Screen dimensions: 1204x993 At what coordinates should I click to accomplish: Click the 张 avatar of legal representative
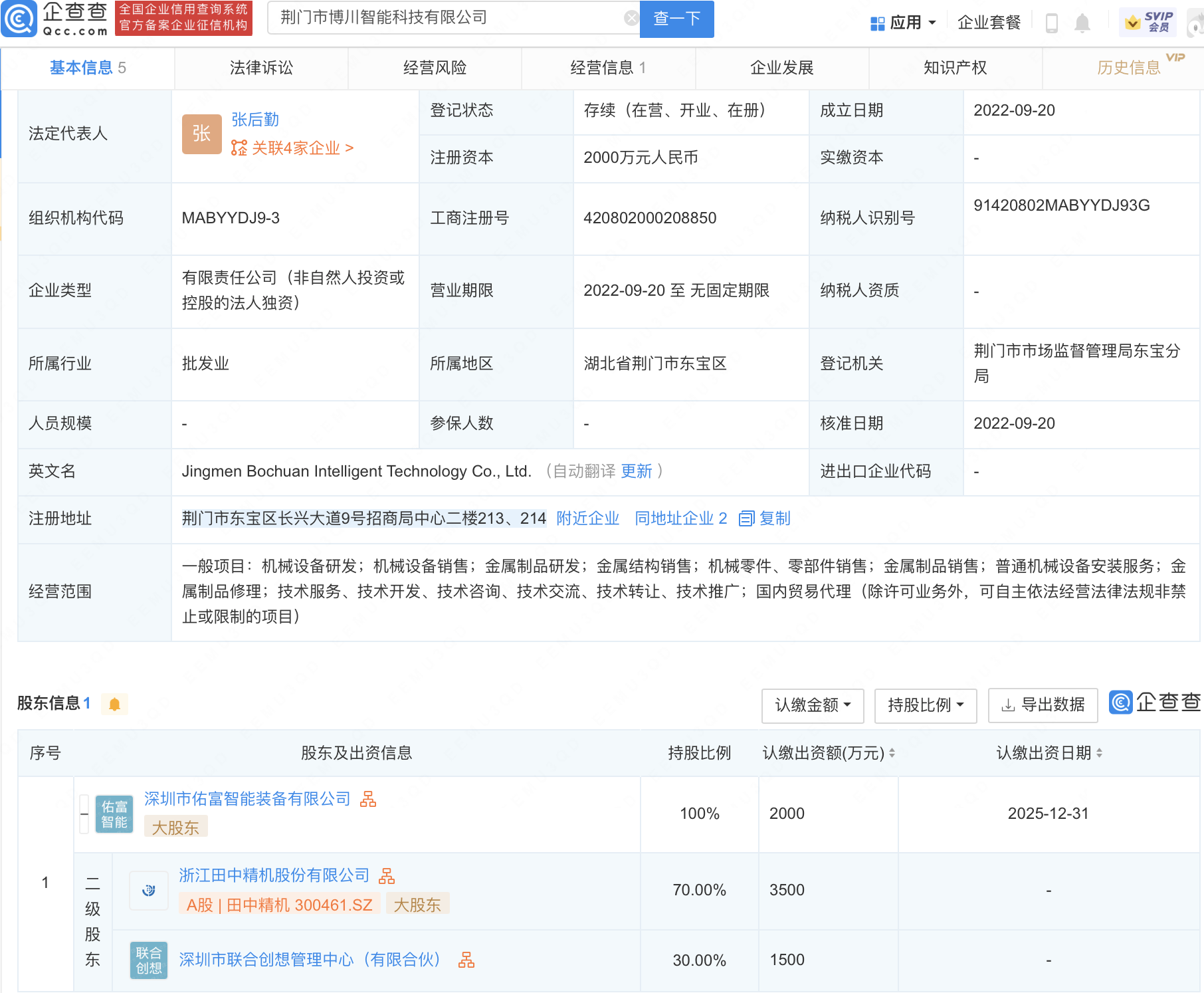201,134
